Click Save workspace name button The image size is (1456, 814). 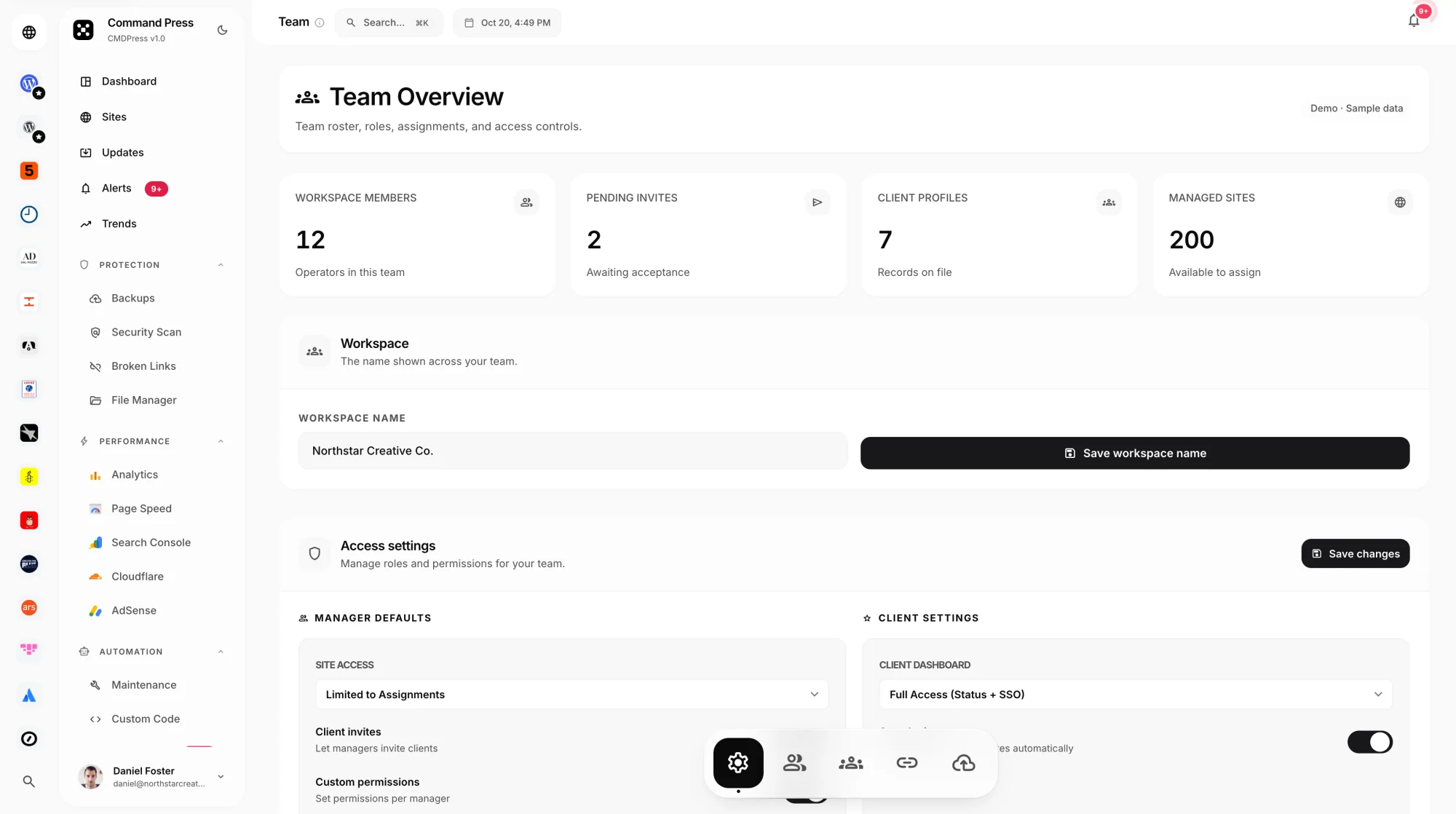[1135, 453]
